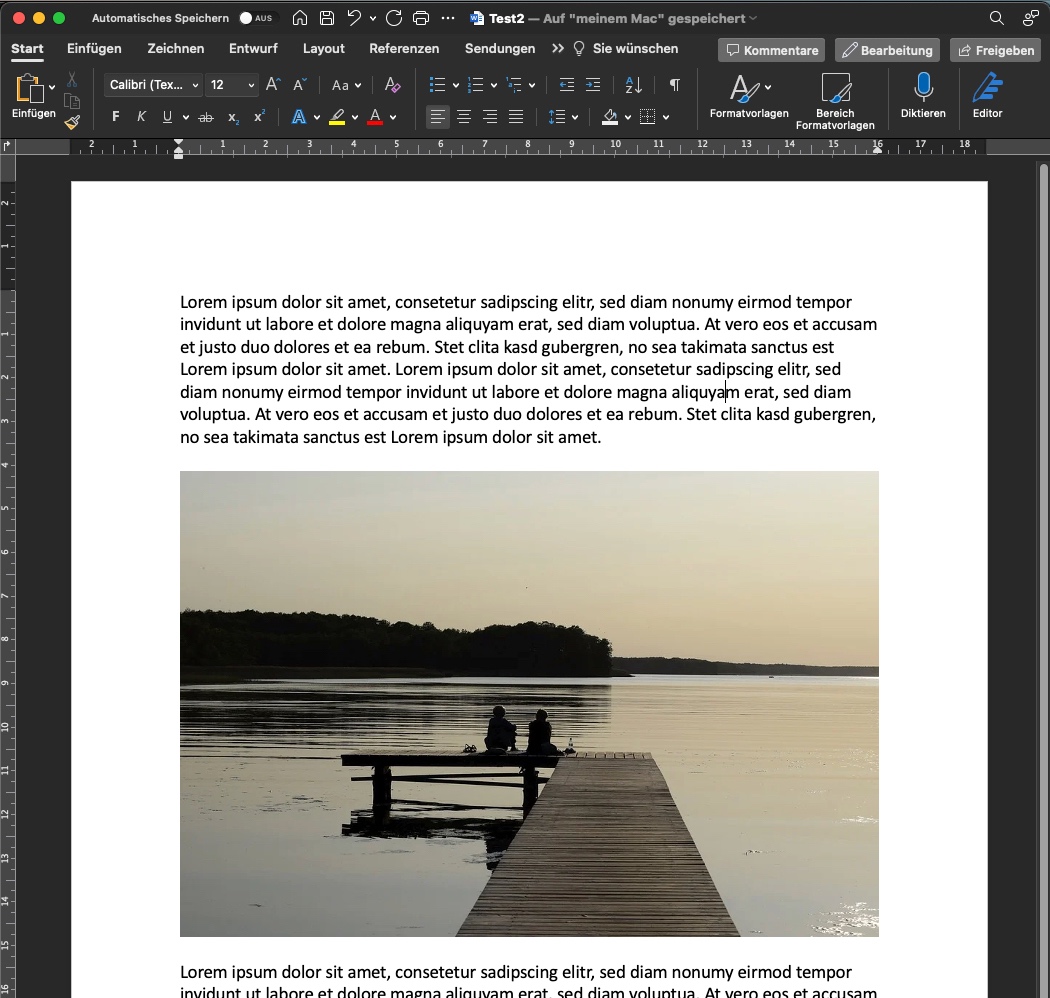Open the font size dropdown showing 12
The height and width of the screenshot is (998, 1050).
coord(232,84)
